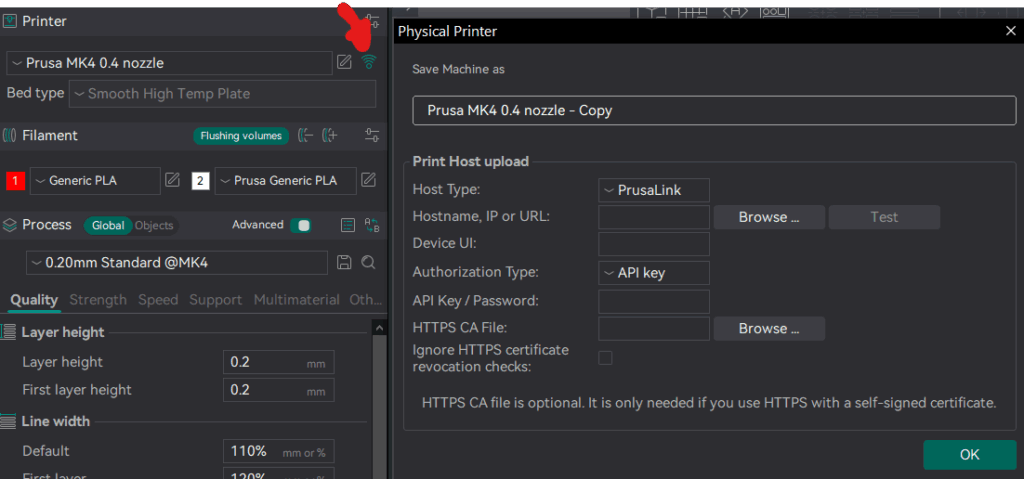Click the remove filament icon
This screenshot has height=479, width=1024.
click(x=306, y=135)
